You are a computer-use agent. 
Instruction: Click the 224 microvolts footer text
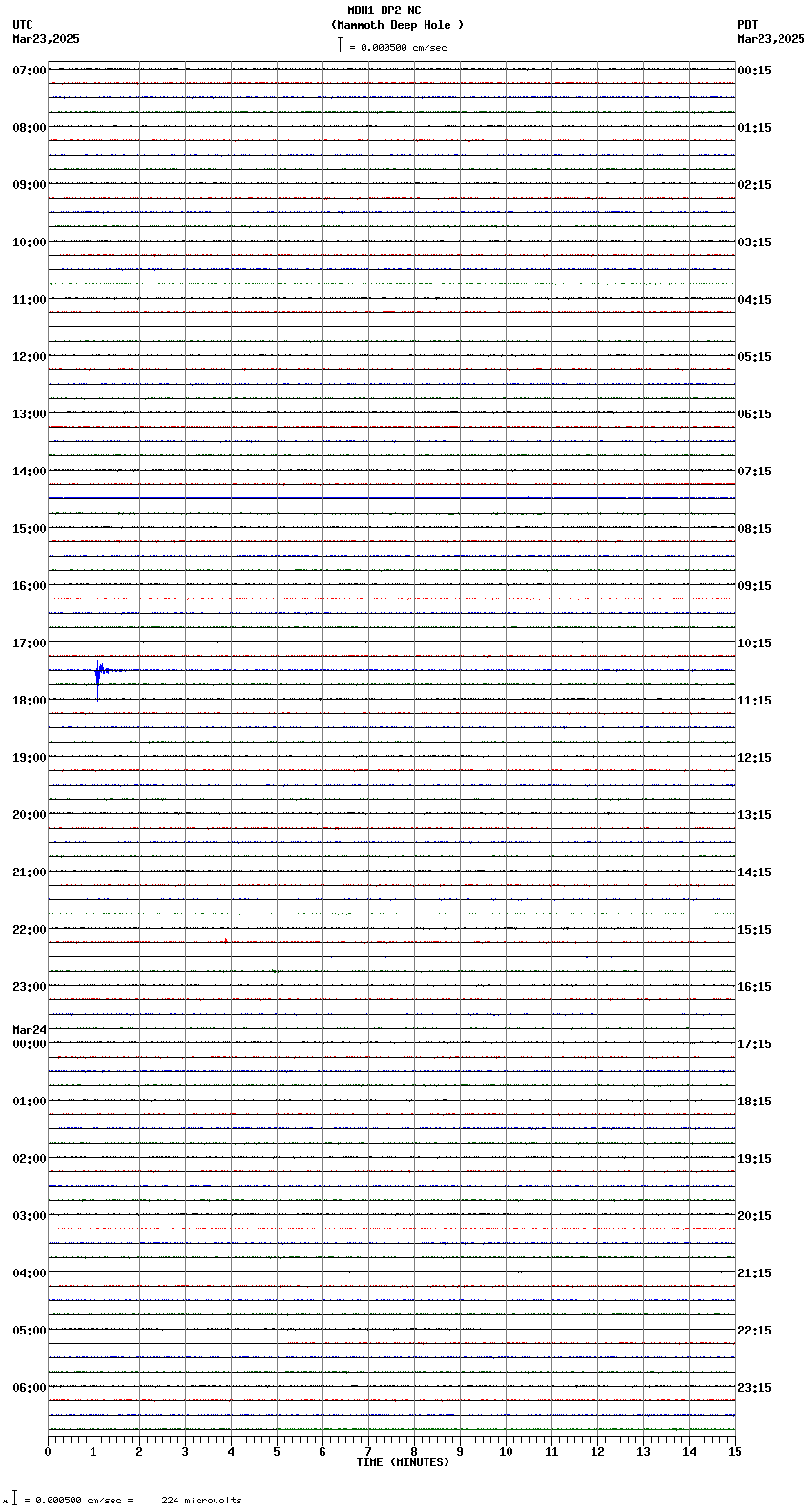coord(201,1501)
